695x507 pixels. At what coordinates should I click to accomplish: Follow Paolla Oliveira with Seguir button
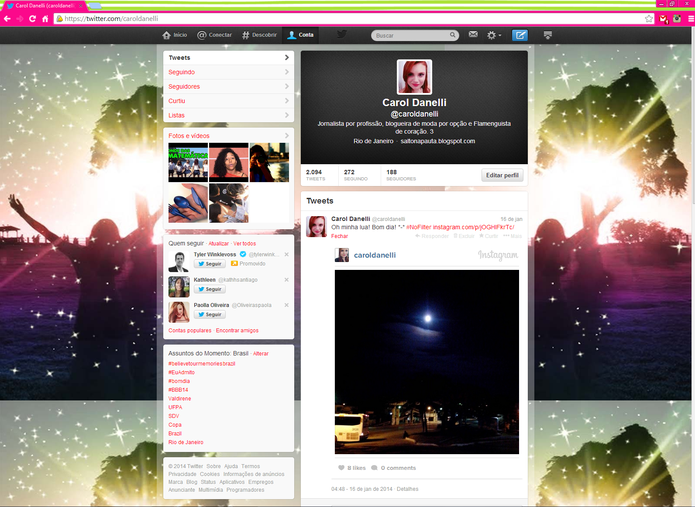coord(210,314)
